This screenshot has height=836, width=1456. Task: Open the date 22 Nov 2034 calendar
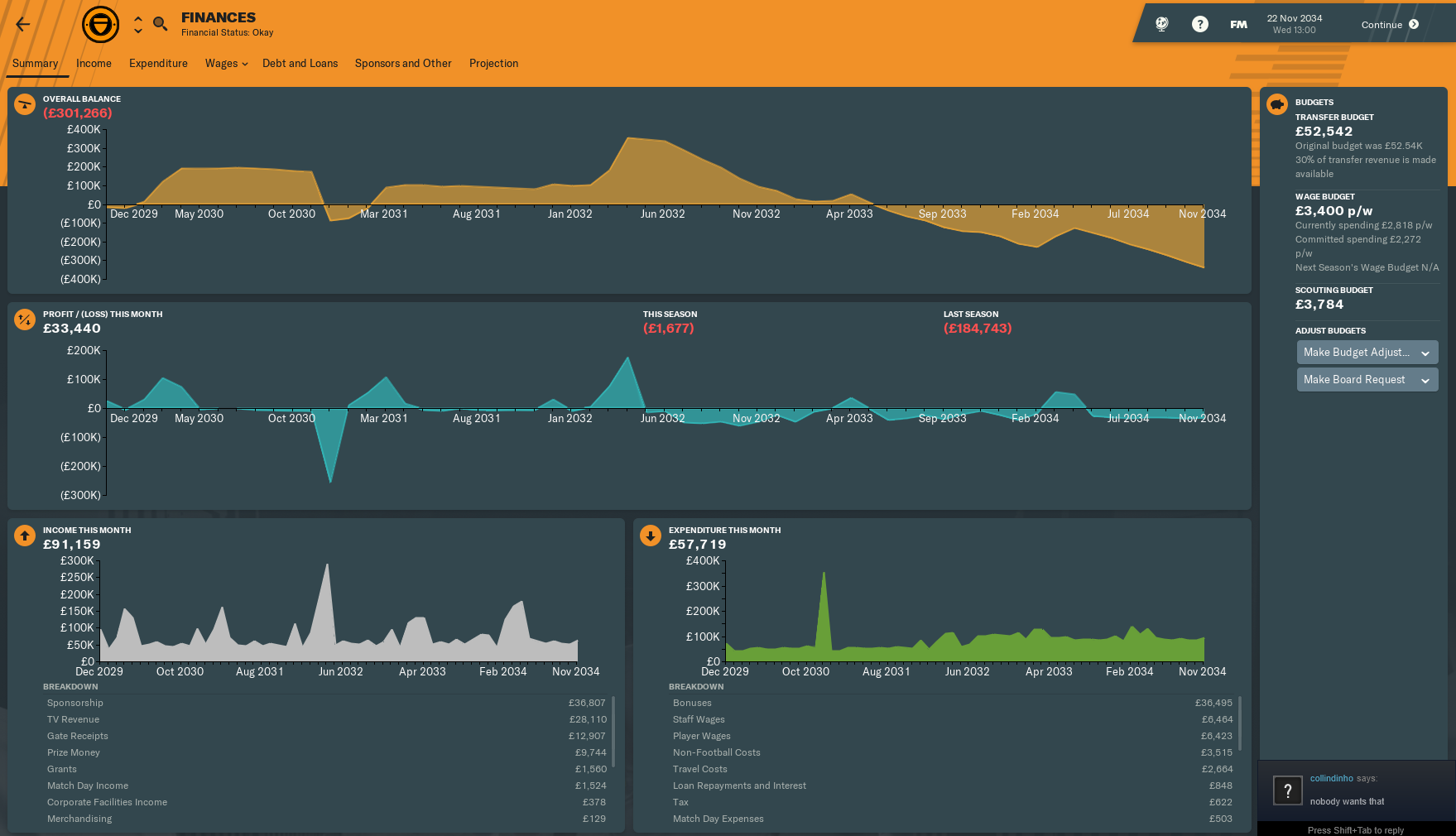1295,24
